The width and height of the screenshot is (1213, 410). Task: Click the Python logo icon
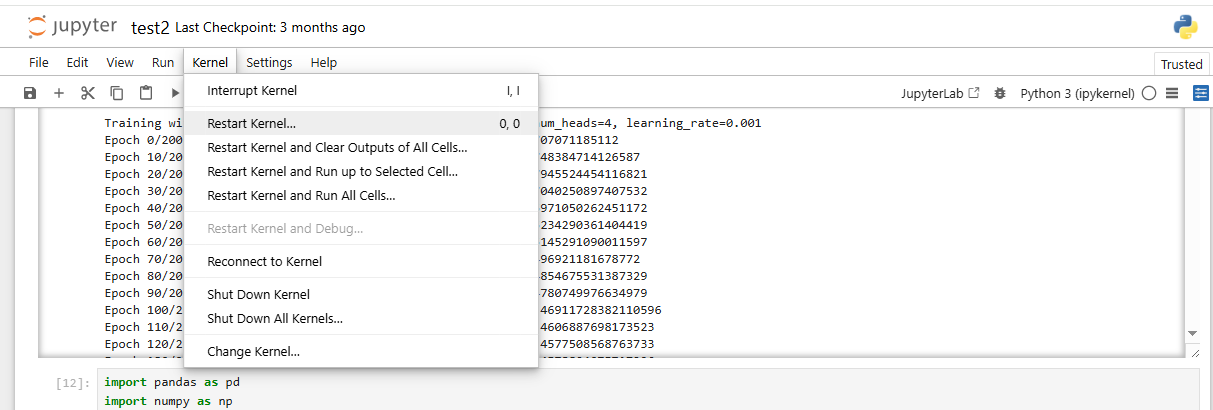click(x=1185, y=27)
